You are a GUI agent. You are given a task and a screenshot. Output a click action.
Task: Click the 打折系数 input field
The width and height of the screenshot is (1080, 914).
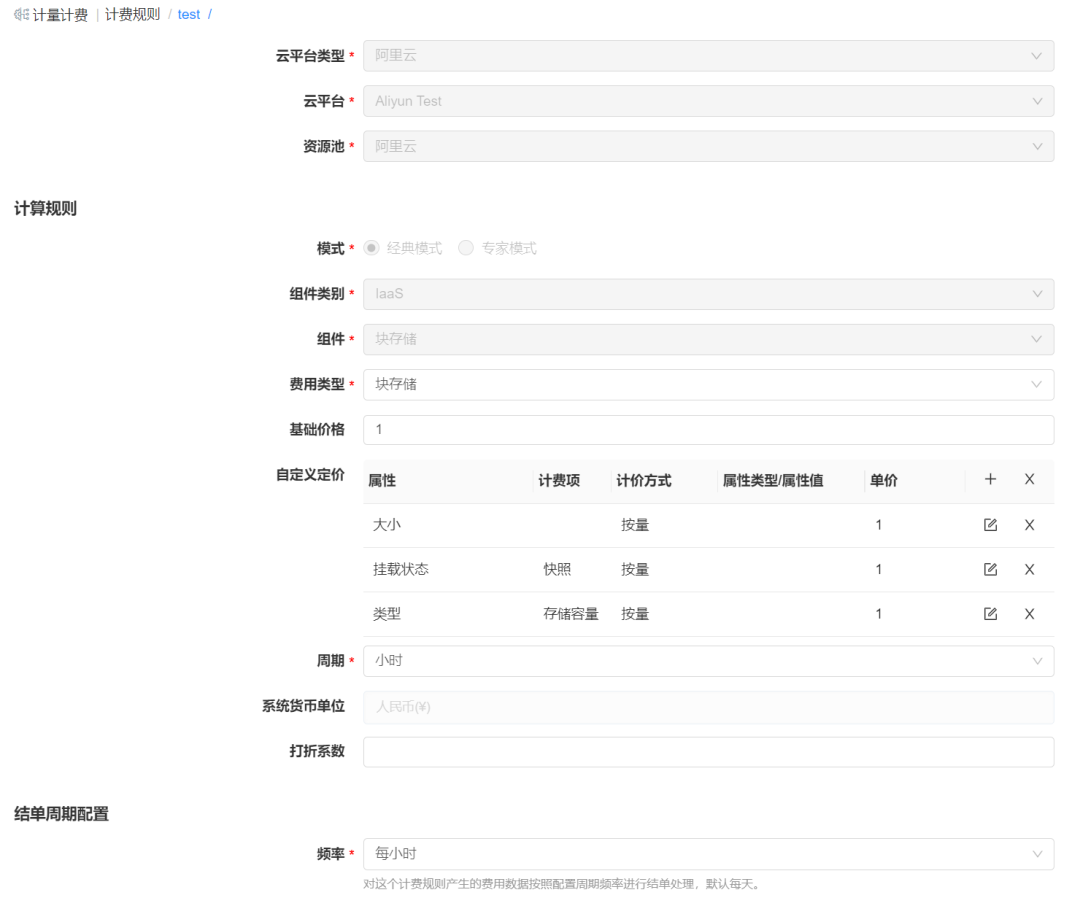click(x=708, y=751)
